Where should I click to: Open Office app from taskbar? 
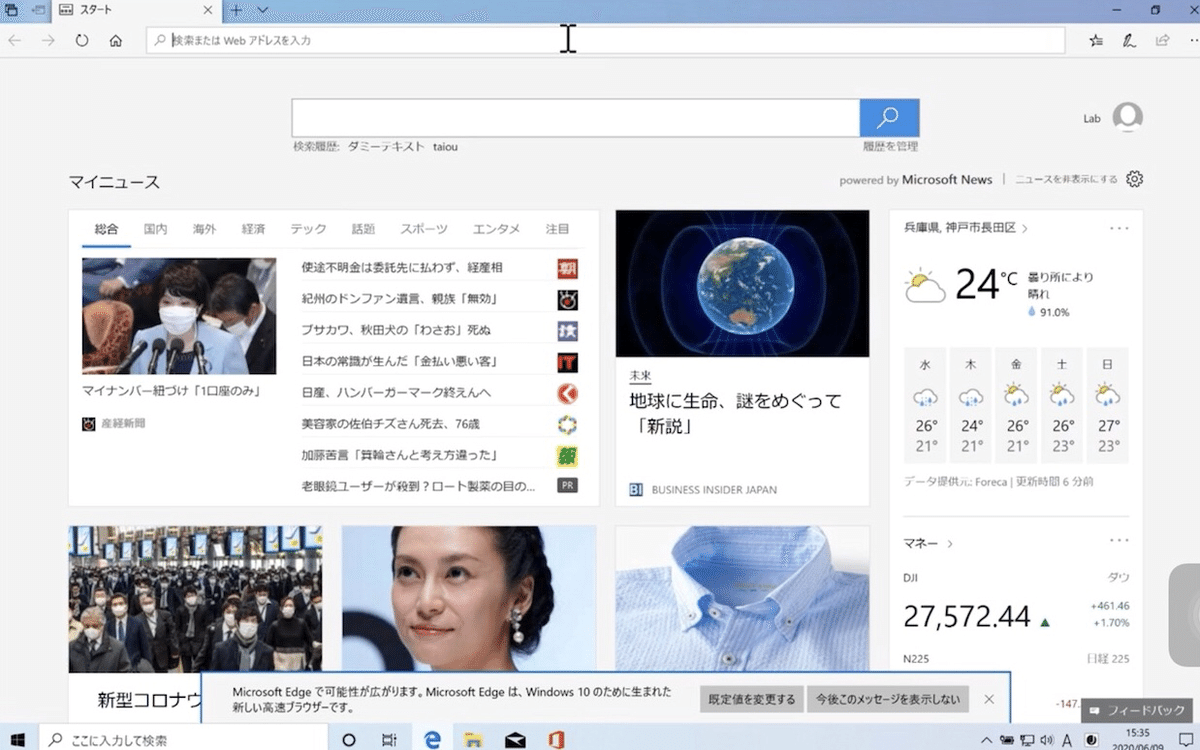(x=556, y=740)
